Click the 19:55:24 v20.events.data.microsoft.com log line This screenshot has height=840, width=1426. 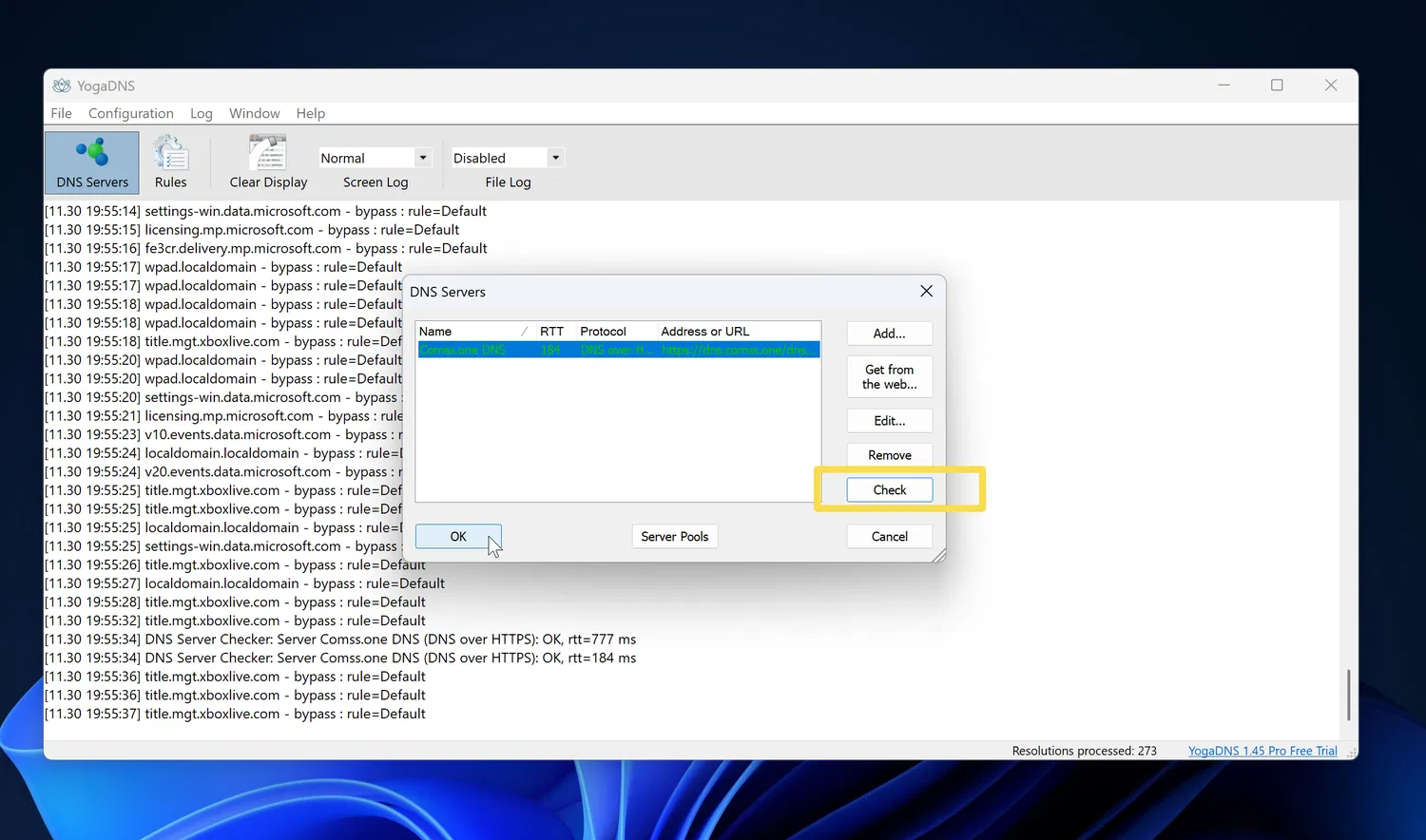coord(223,471)
